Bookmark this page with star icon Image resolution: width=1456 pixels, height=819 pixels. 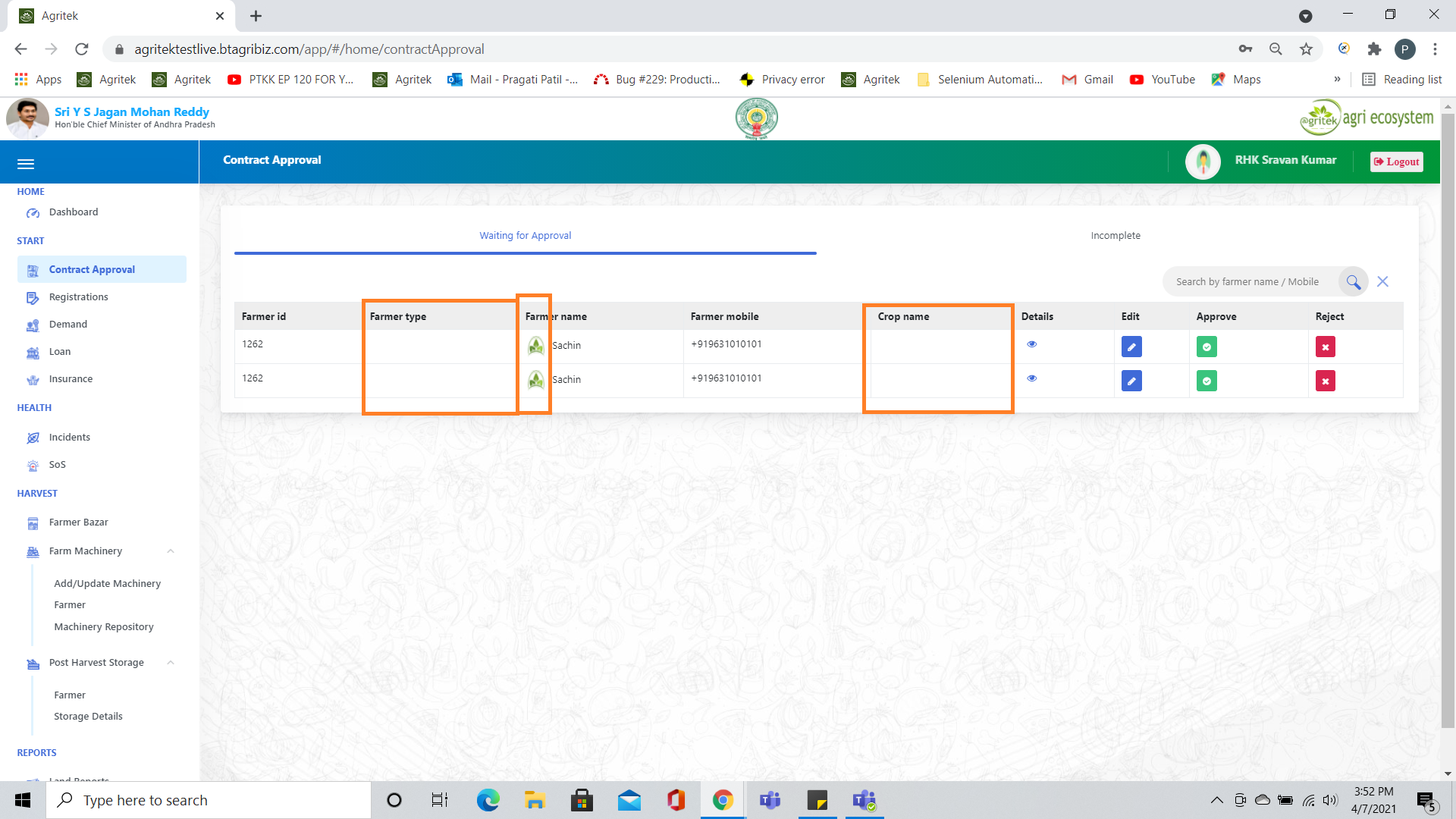(1306, 49)
